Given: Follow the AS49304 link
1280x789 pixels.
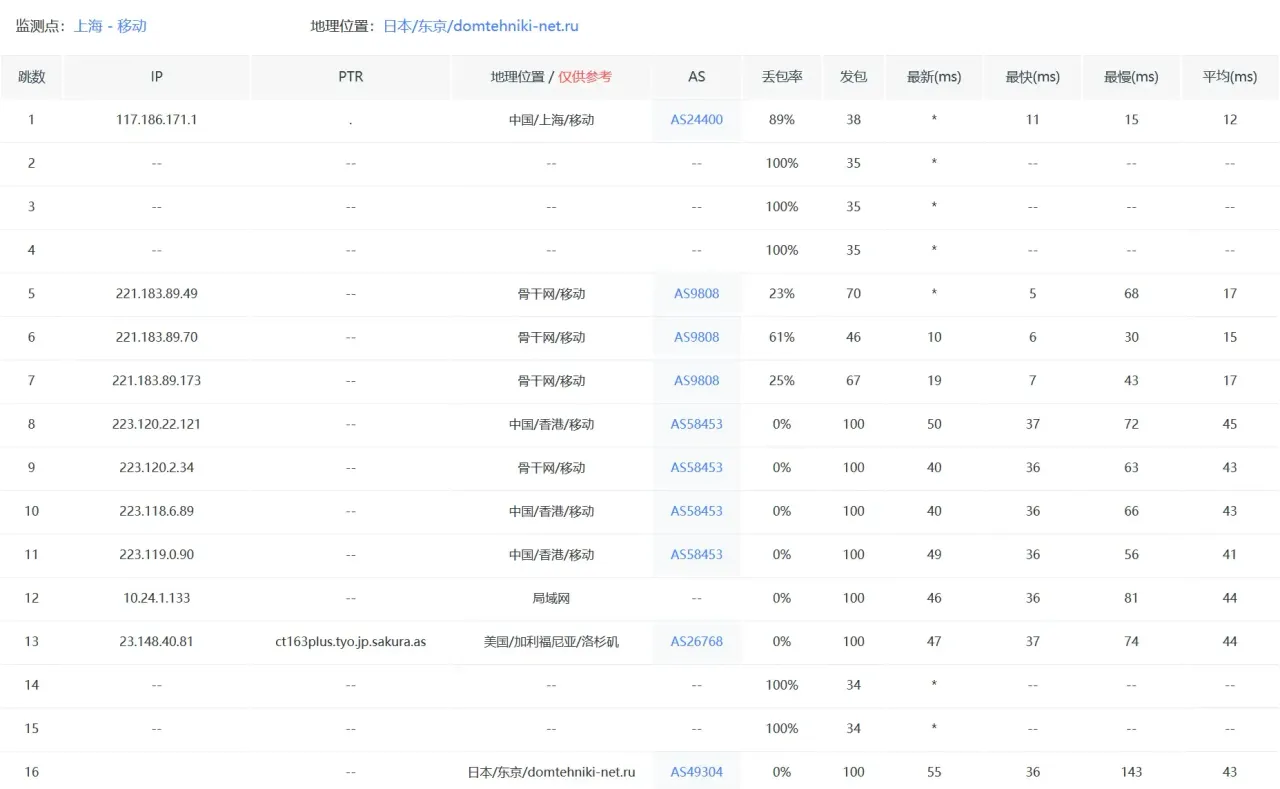Looking at the screenshot, I should (697, 772).
